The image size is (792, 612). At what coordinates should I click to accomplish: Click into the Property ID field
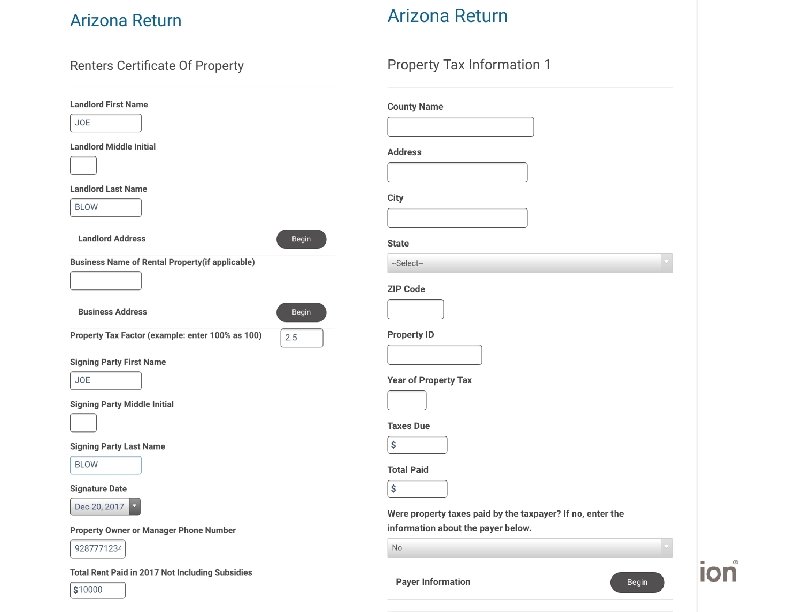pos(434,355)
